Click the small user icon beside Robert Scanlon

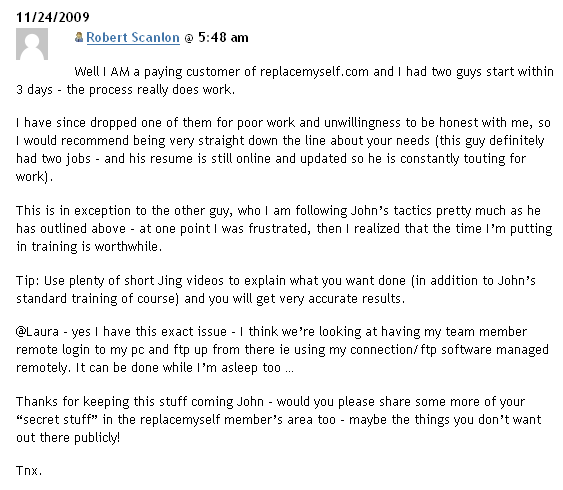[79, 37]
